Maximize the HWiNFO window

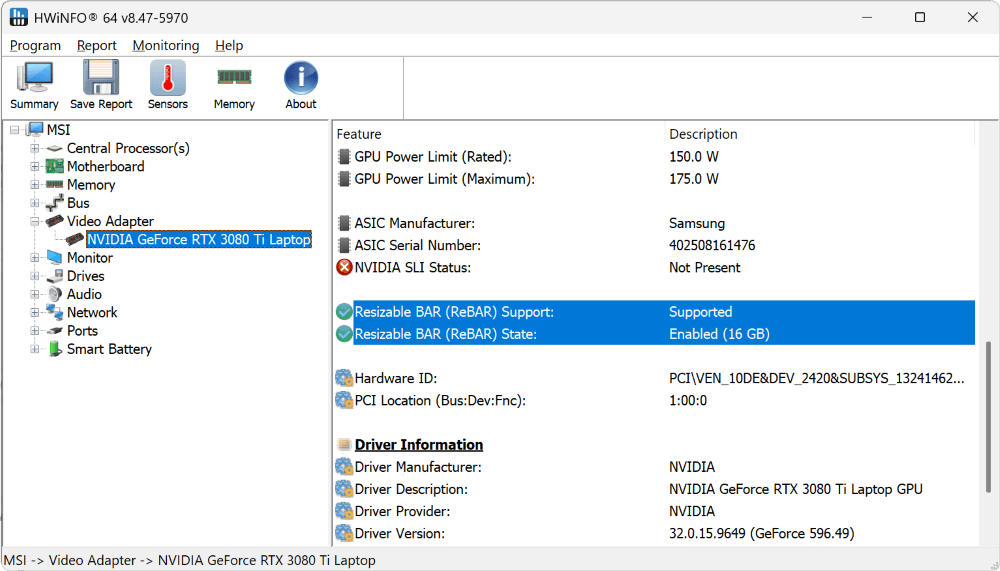click(920, 17)
